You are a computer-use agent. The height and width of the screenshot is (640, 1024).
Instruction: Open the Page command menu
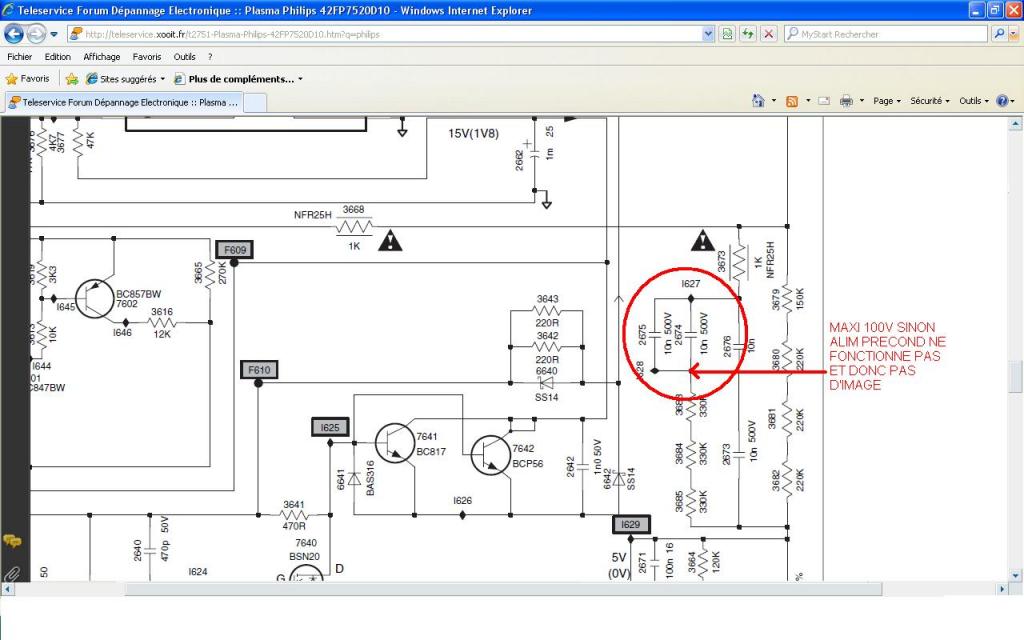[x=887, y=101]
